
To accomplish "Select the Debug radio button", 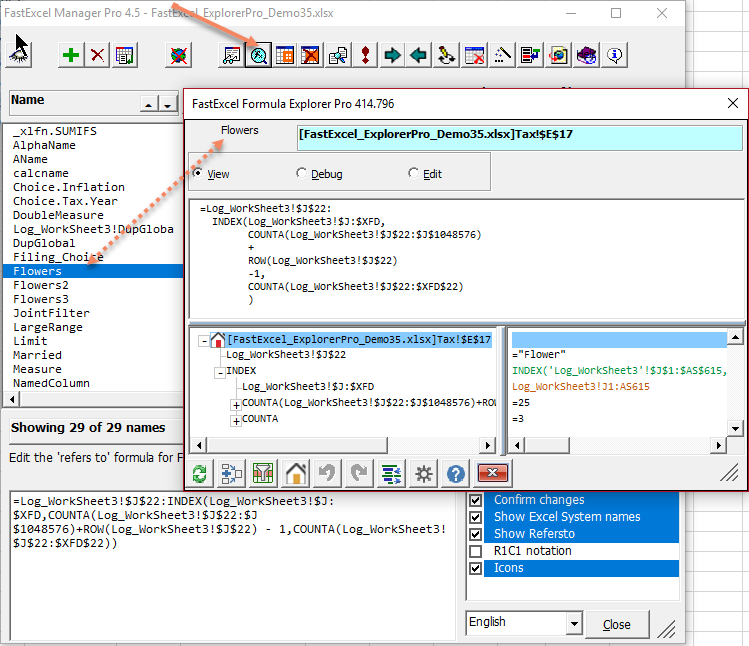I will [301, 173].
